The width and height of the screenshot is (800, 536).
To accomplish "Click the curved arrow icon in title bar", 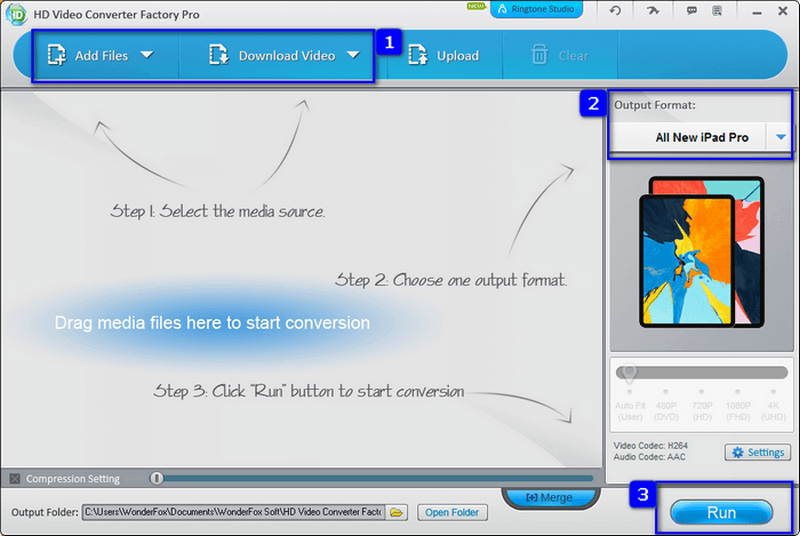I will tap(653, 10).
